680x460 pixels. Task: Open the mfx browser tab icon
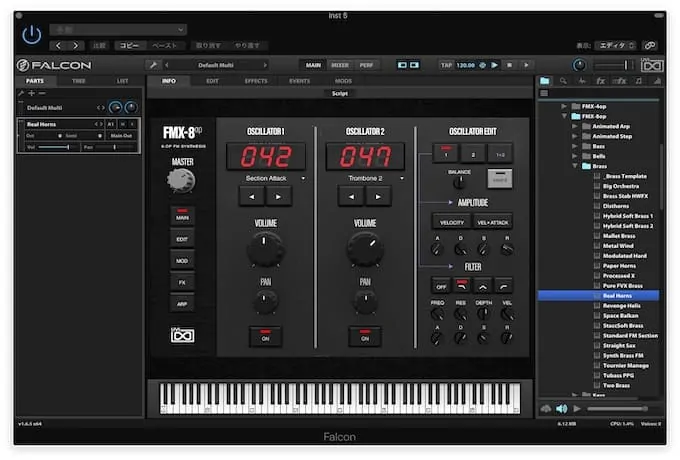coord(619,81)
